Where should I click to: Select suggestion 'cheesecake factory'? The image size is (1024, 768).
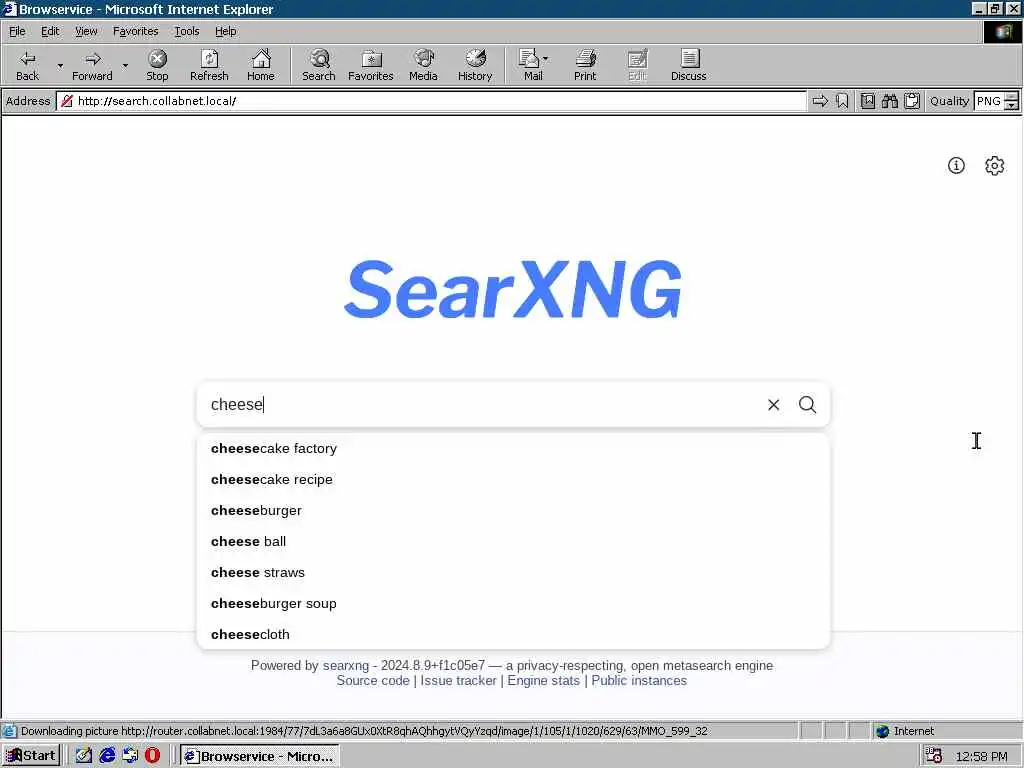pyautogui.click(x=513, y=449)
